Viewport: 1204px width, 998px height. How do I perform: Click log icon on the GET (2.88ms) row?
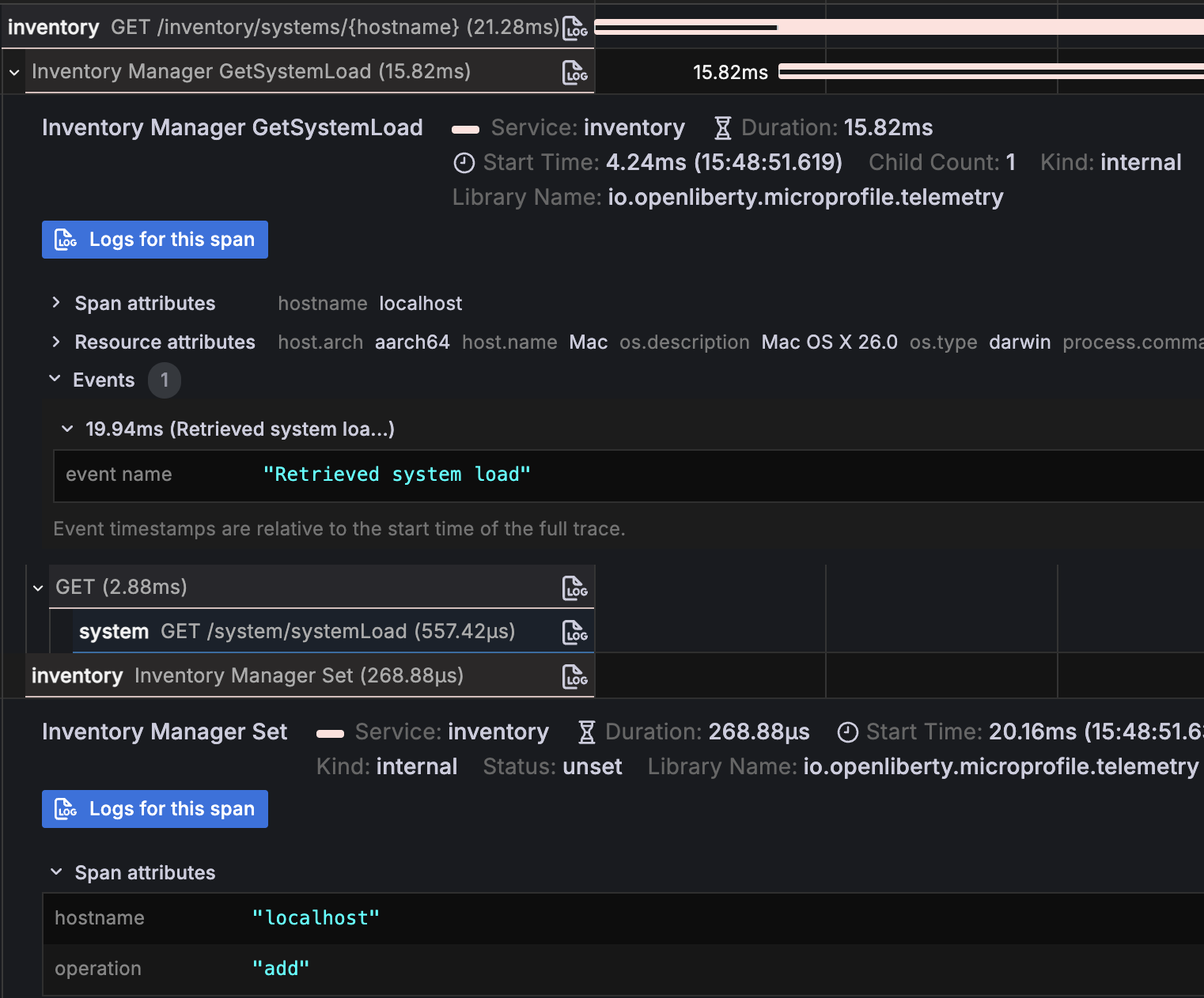pyautogui.click(x=575, y=588)
